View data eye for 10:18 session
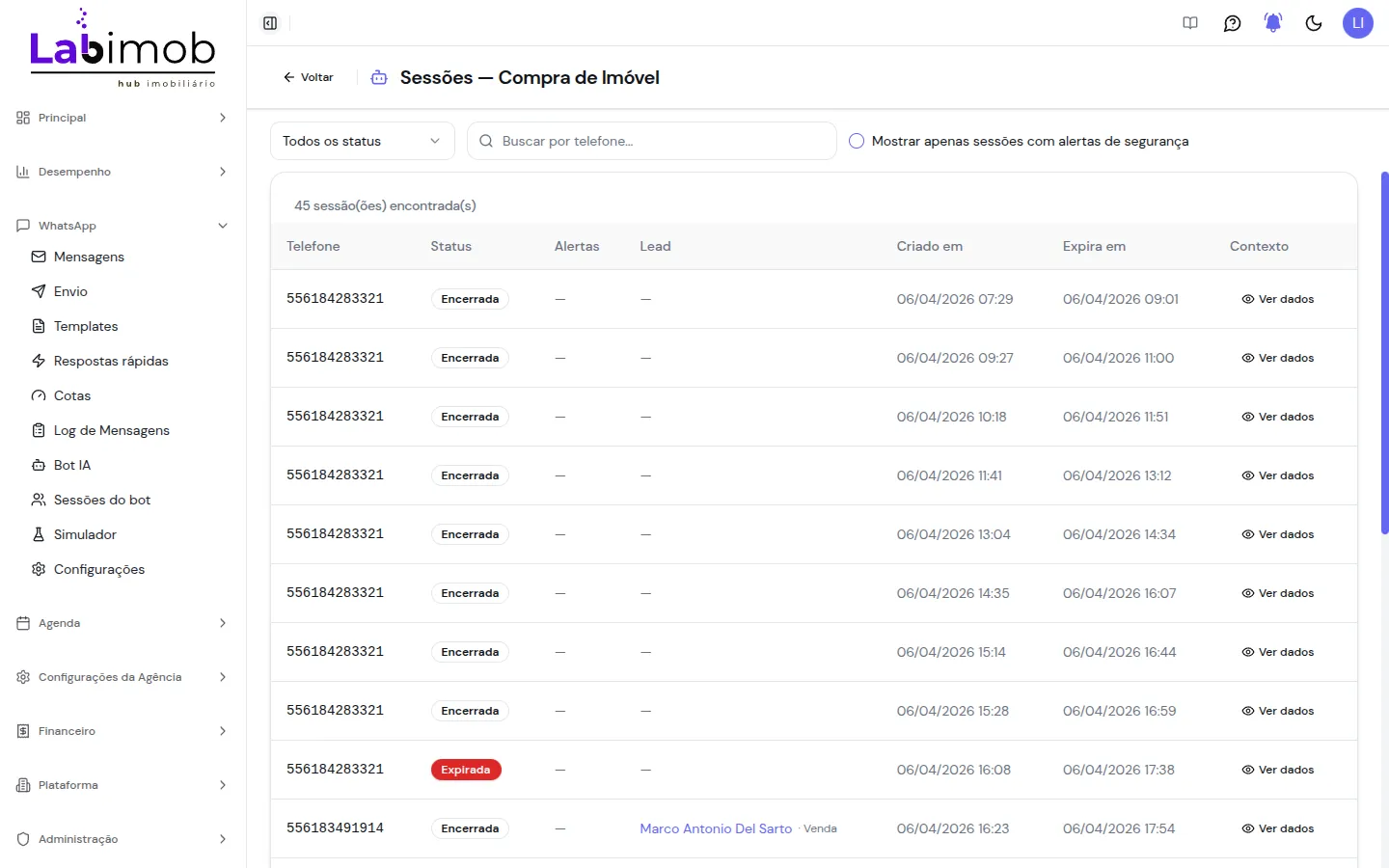1389x868 pixels. (x=1248, y=417)
